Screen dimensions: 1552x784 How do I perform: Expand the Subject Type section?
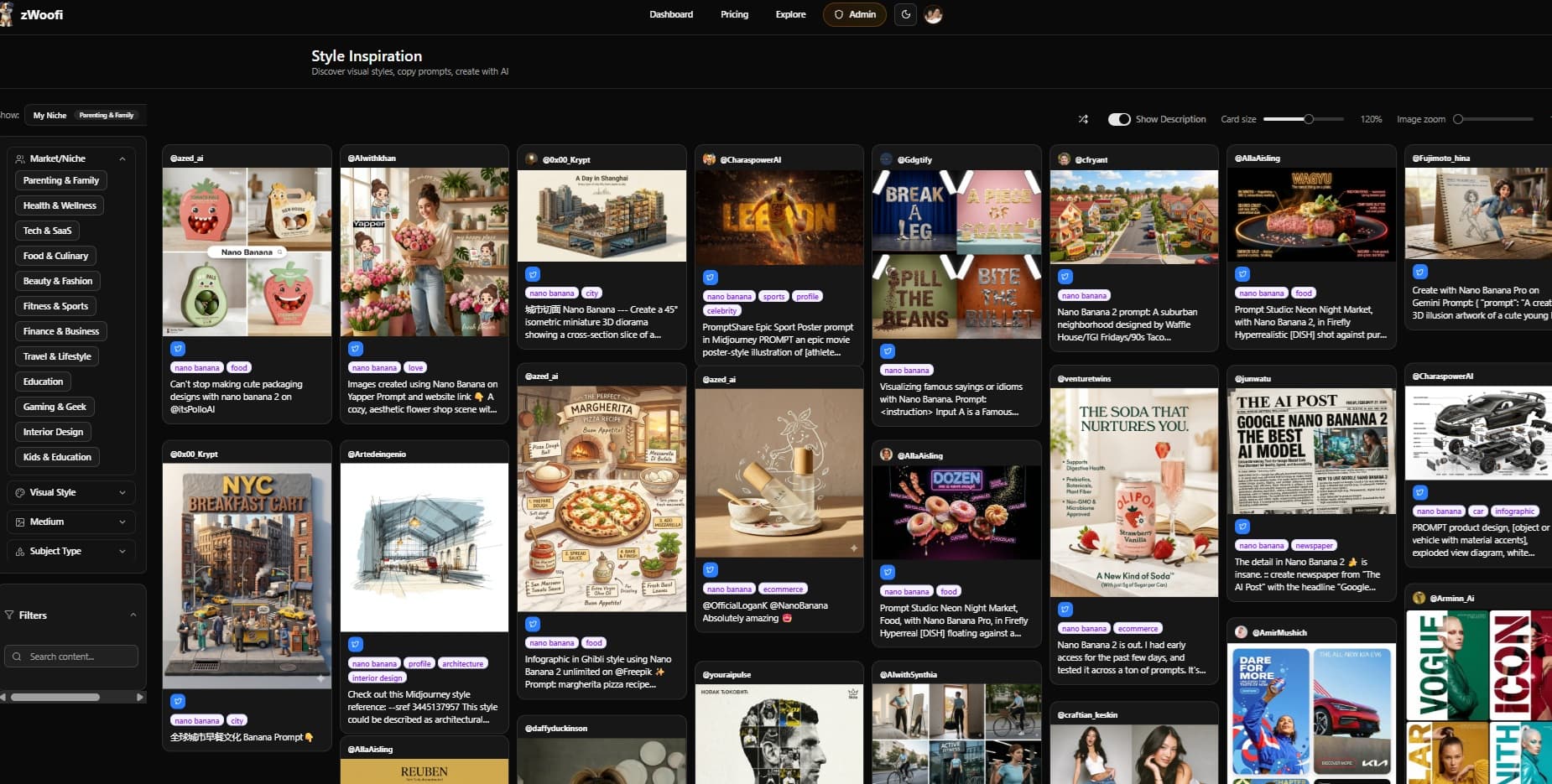pos(71,551)
